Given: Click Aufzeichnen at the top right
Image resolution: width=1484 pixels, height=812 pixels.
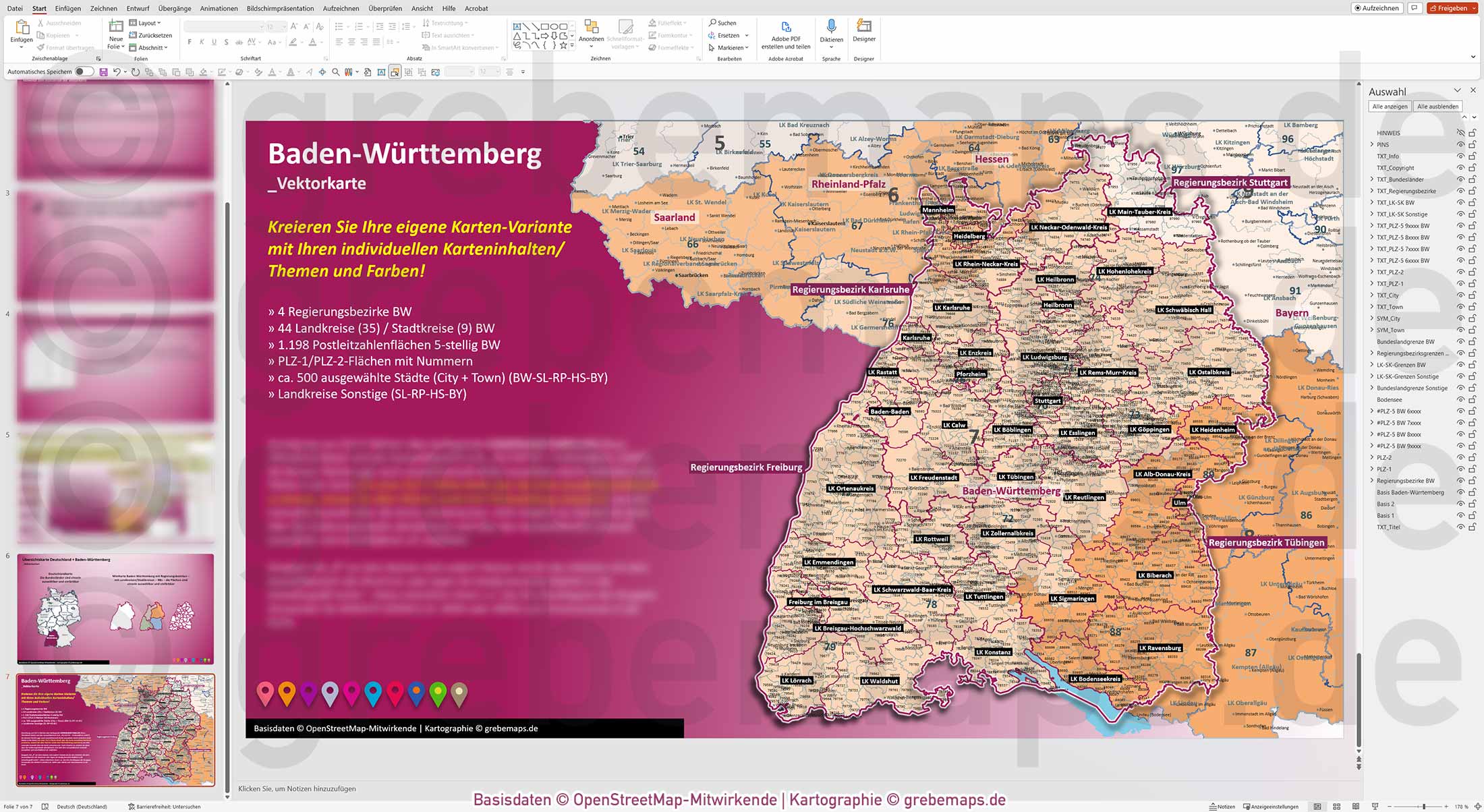Looking at the screenshot, I should click(1377, 8).
